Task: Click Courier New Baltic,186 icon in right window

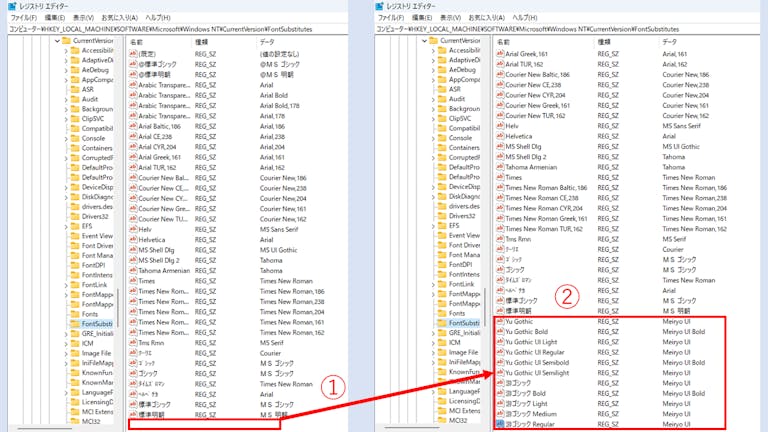Action: click(500, 74)
